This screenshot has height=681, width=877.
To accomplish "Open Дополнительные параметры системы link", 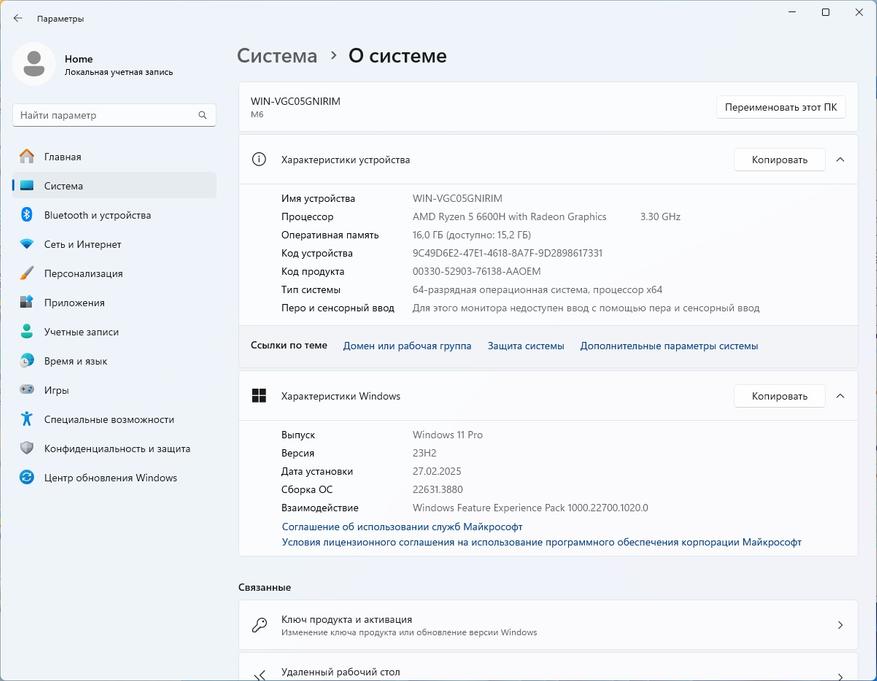I will pyautogui.click(x=669, y=346).
